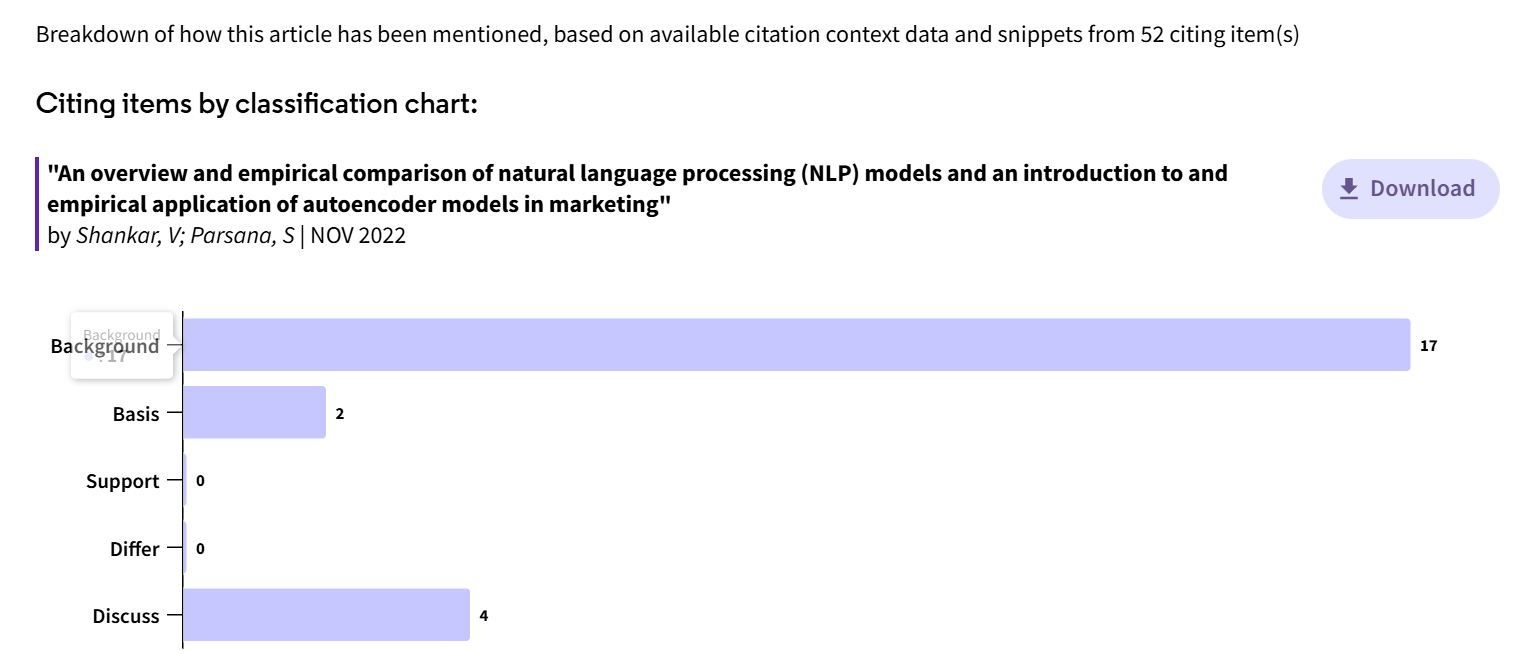Select the Basis bar in the chart
This screenshot has width=1516, height=654.
[254, 413]
